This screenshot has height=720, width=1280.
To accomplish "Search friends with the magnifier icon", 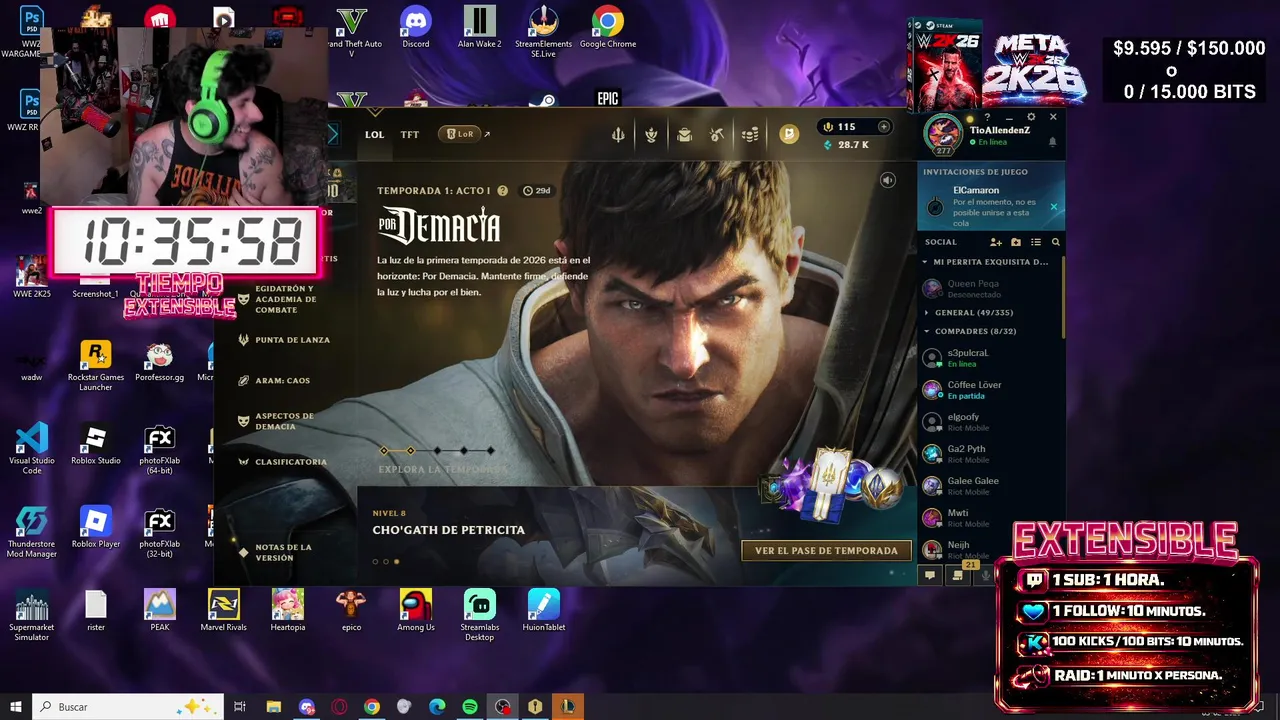I will (1055, 242).
